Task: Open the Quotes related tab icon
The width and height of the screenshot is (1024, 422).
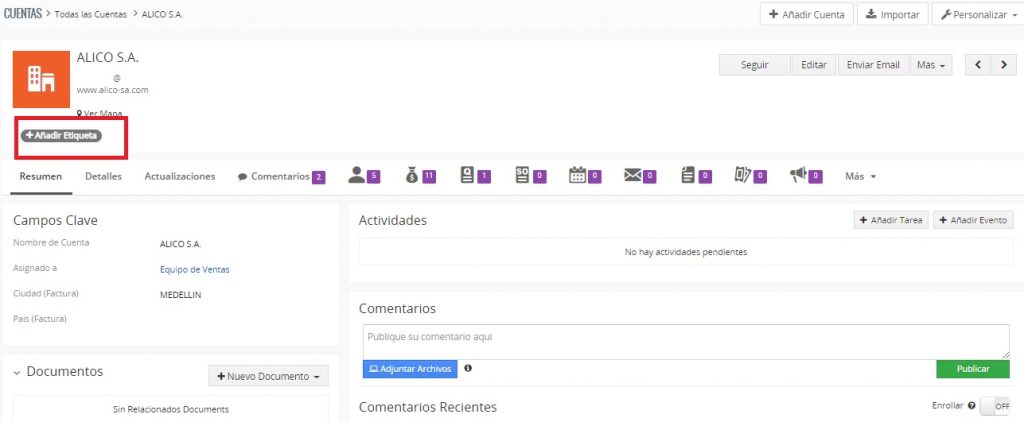Action: pos(466,175)
